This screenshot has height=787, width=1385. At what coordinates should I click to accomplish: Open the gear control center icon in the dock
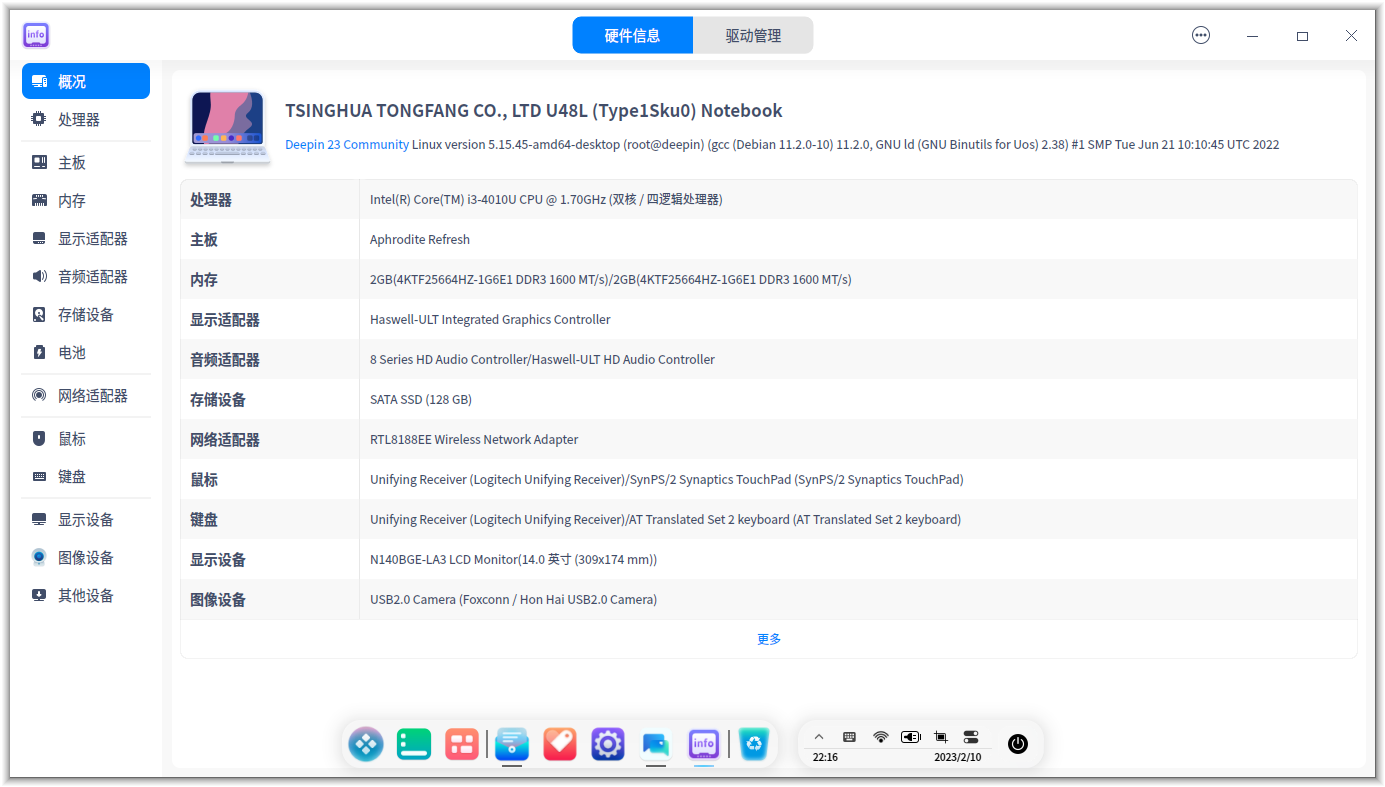pos(608,743)
